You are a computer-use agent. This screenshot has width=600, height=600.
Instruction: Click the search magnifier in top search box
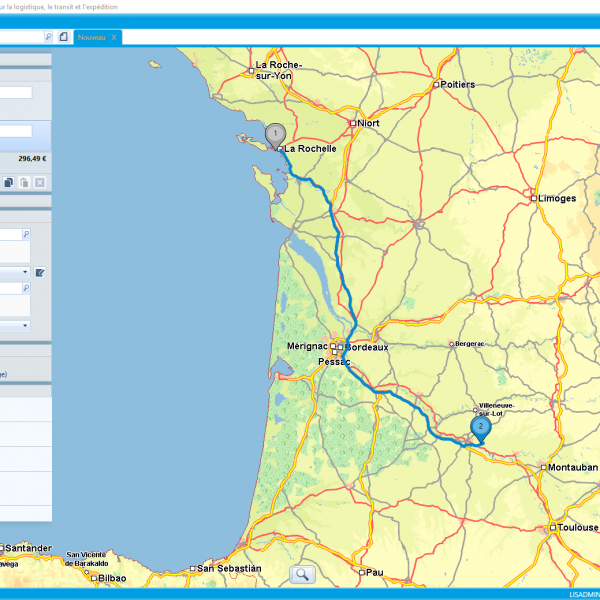[x=48, y=36]
